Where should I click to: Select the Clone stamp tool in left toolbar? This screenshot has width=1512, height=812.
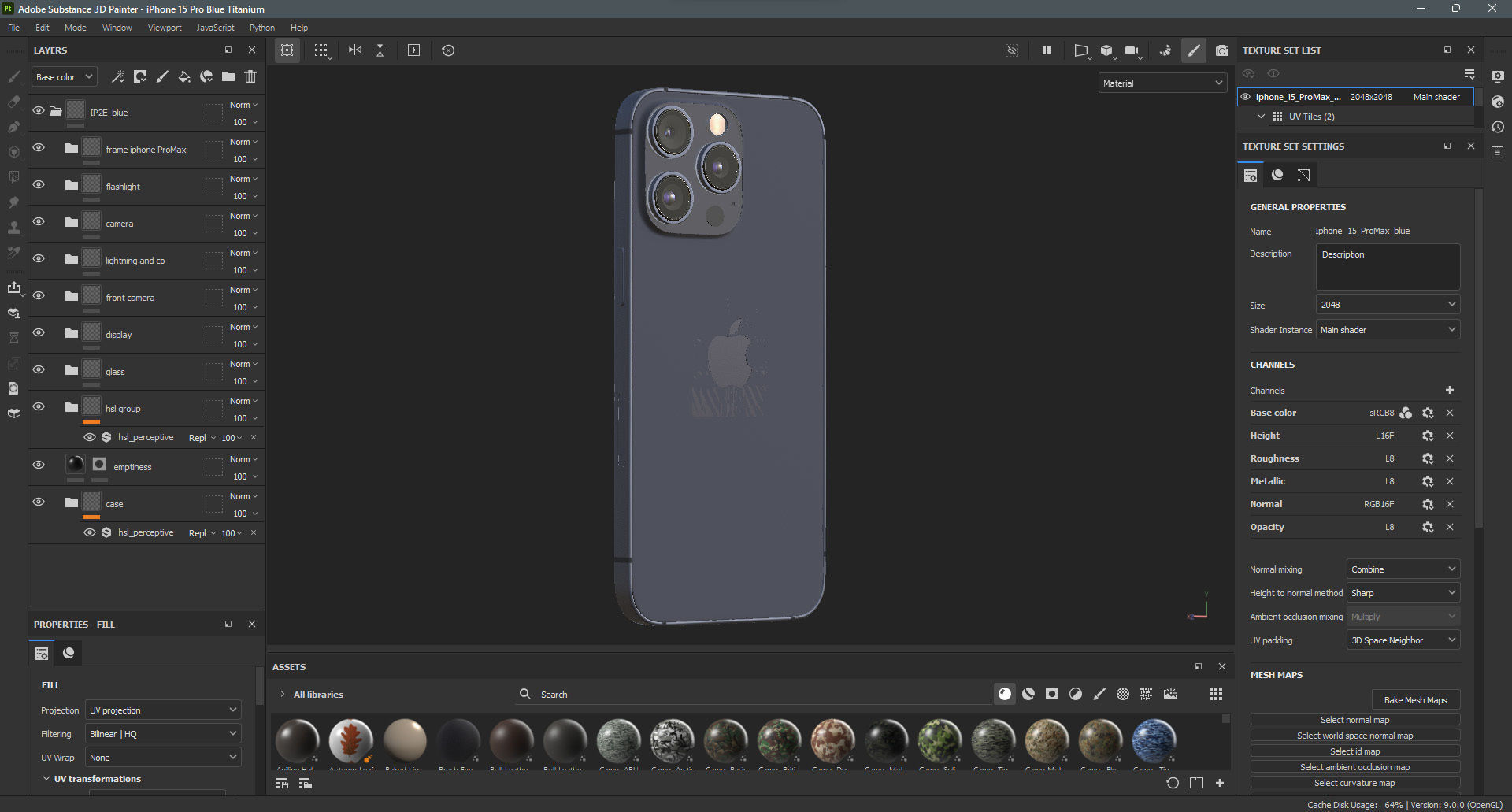13,228
